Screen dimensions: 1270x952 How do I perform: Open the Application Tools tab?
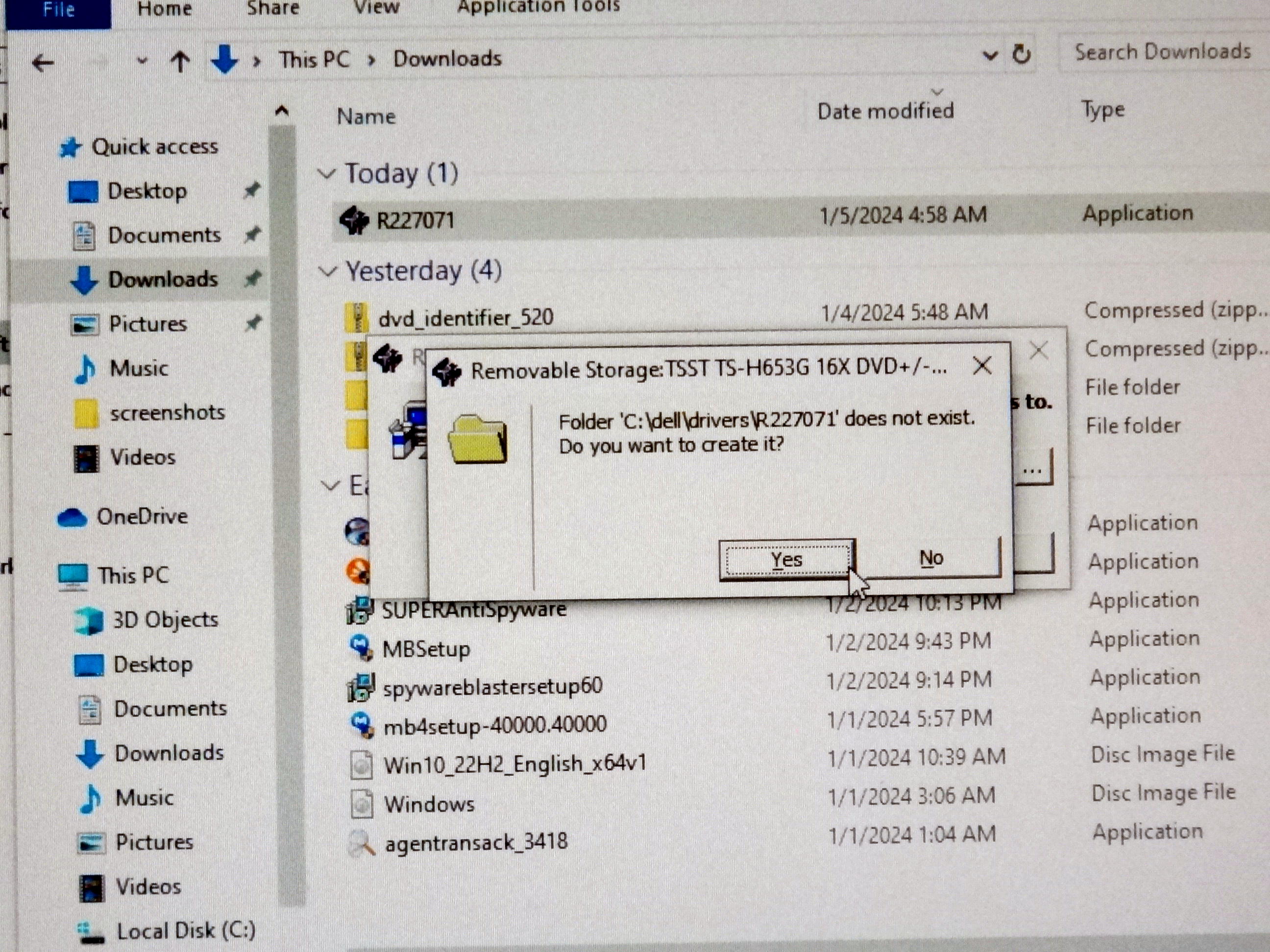(x=538, y=7)
